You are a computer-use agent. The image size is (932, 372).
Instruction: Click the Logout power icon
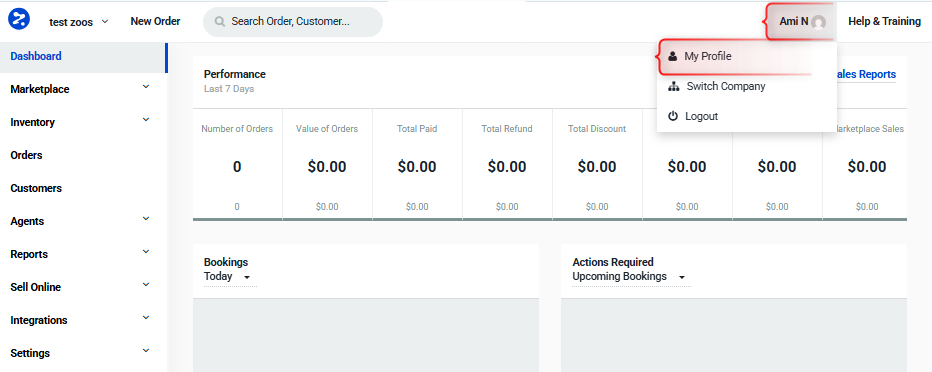673,116
